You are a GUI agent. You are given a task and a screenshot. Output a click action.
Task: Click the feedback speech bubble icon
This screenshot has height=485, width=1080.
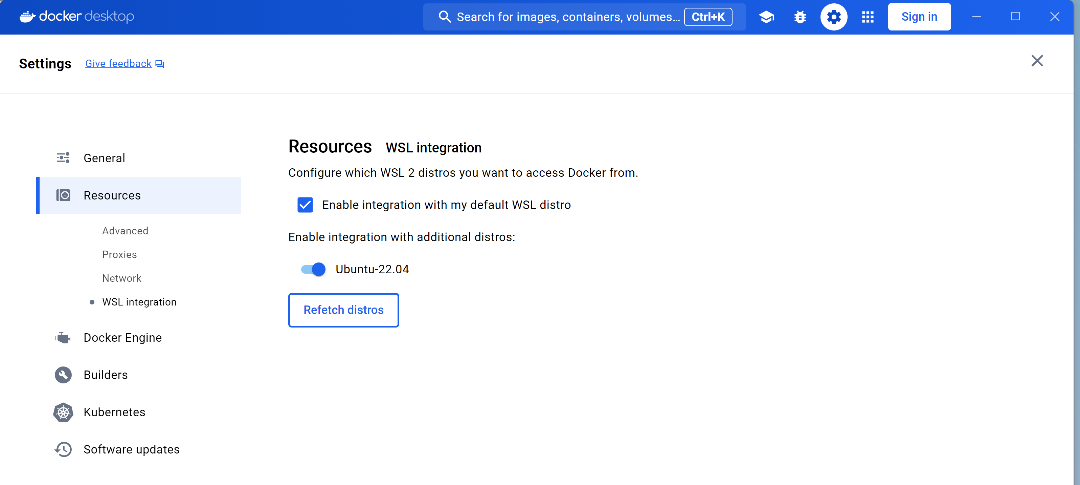coord(160,64)
